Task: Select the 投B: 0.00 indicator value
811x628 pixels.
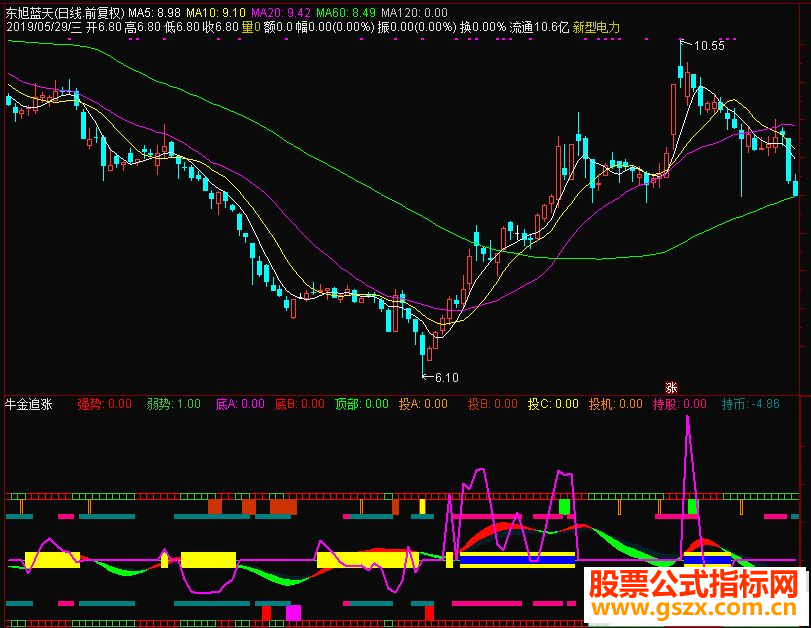Action: [x=492, y=404]
